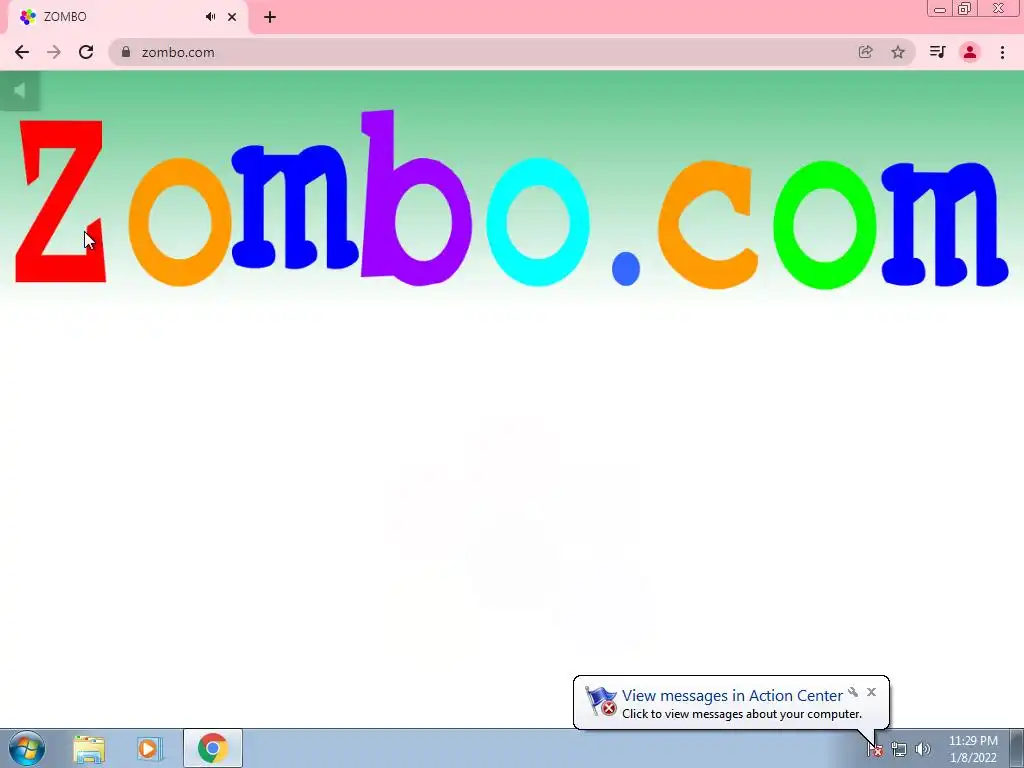1024x768 pixels.
Task: Open notification options wrench icon
Action: point(853,692)
